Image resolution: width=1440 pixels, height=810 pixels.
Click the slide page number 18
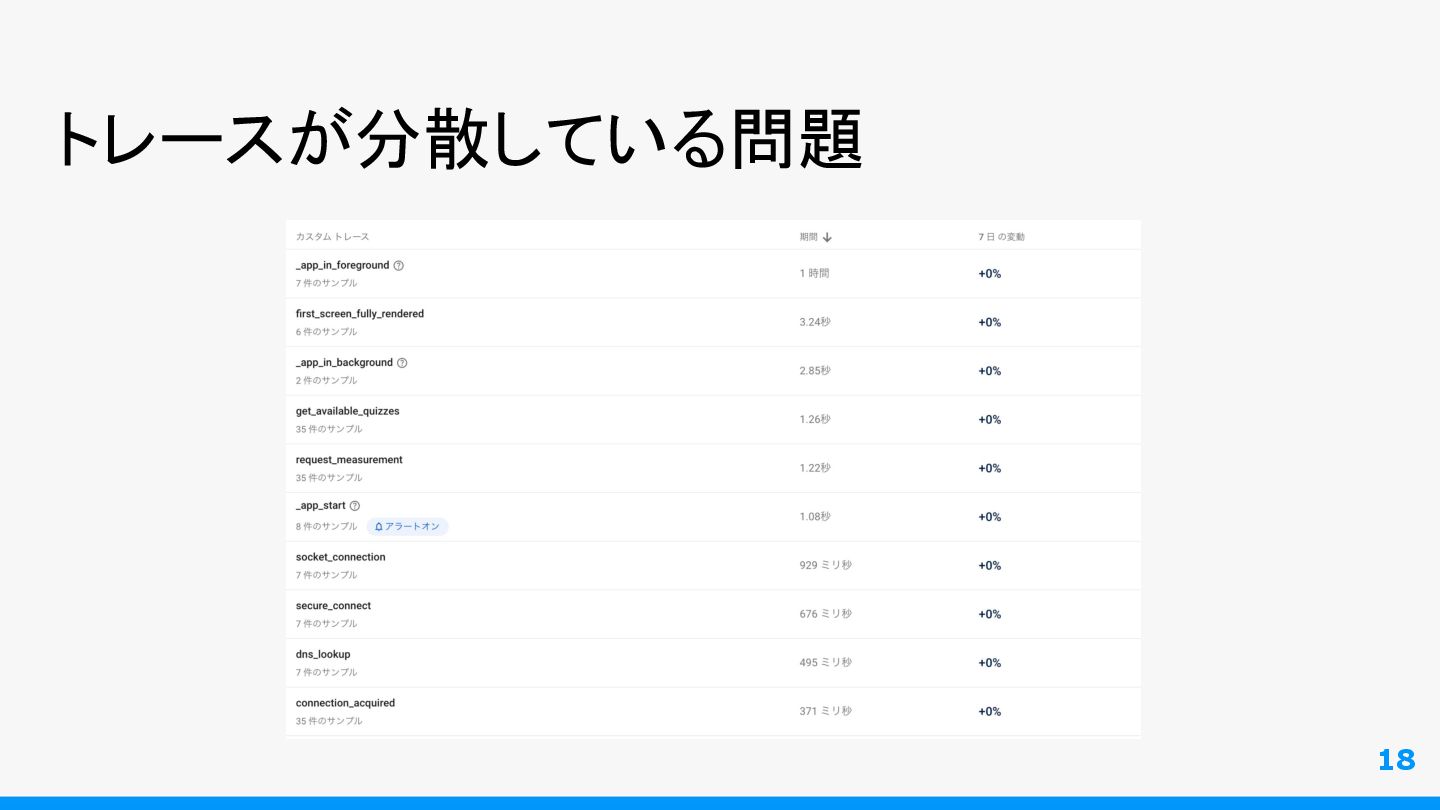pos(1396,760)
